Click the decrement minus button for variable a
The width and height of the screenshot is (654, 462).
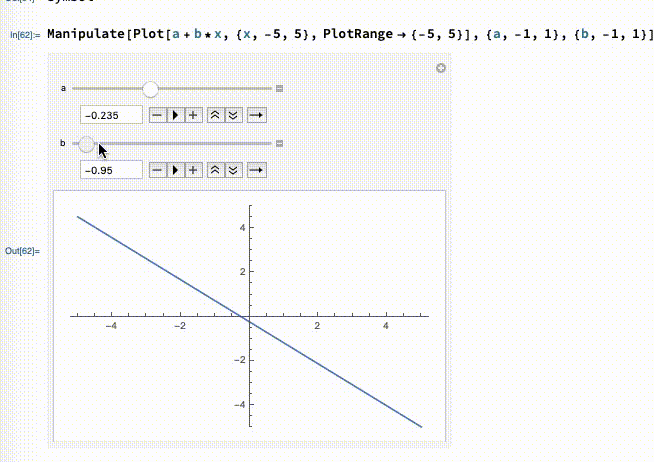point(158,115)
